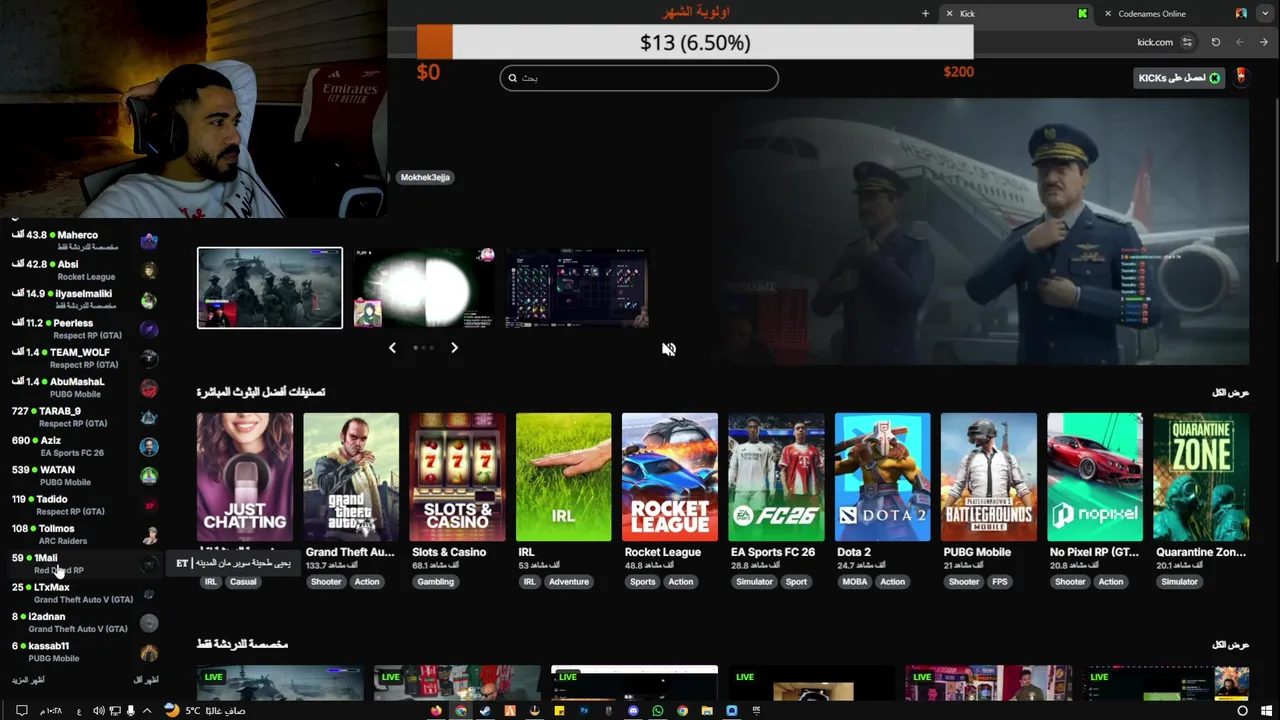Select the first featured stream thumbnail

(x=270, y=288)
